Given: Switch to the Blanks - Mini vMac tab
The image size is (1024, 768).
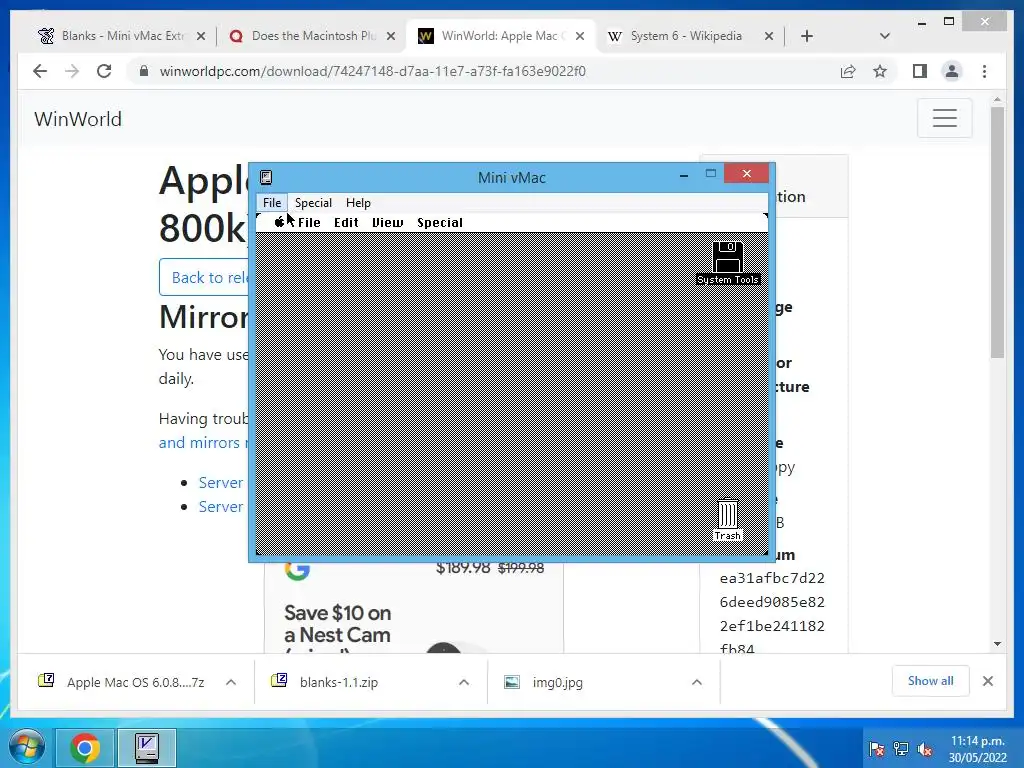Looking at the screenshot, I should coord(121,36).
